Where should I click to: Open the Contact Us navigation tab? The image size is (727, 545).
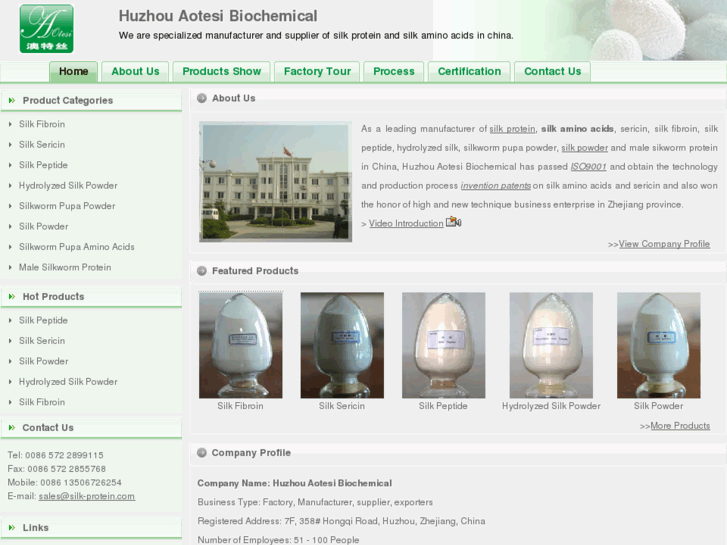tap(552, 71)
